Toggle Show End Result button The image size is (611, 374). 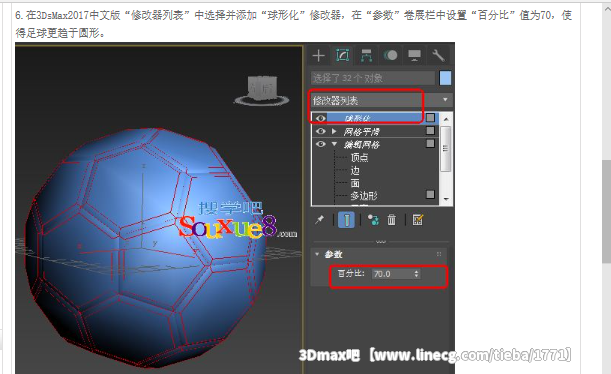pos(346,220)
